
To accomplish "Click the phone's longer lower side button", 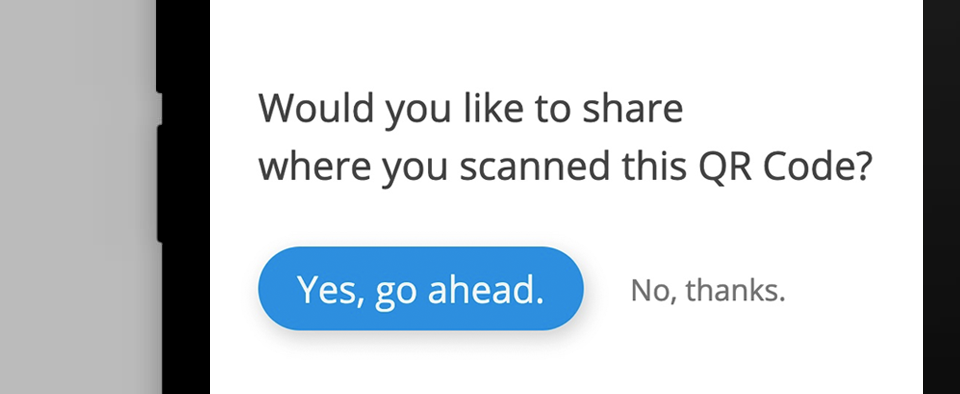I will pyautogui.click(x=159, y=184).
